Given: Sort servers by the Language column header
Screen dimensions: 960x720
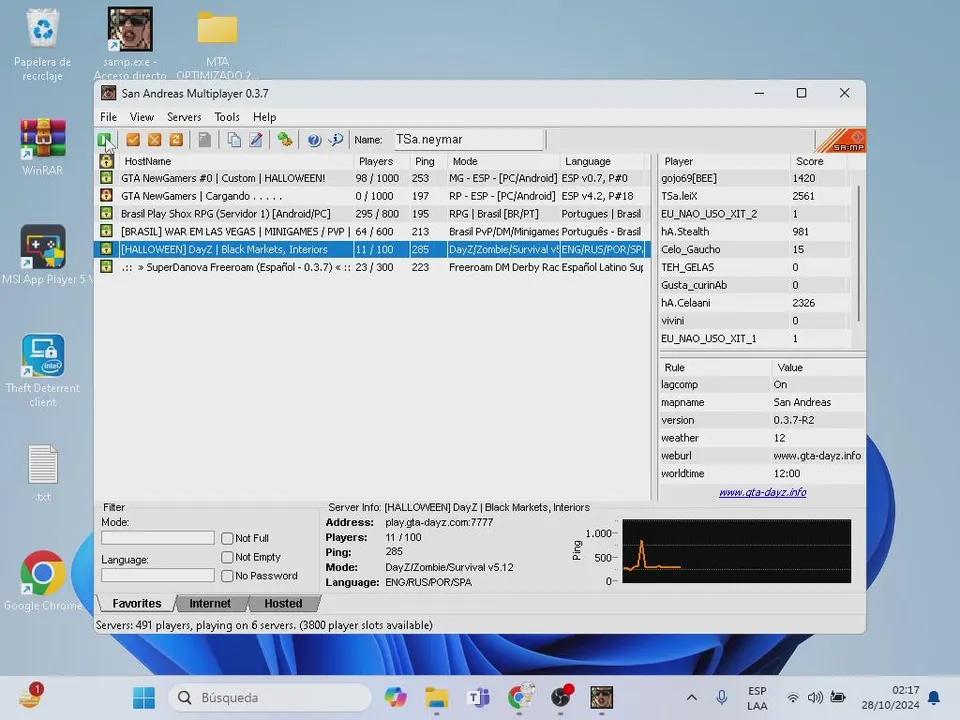Looking at the screenshot, I should tap(602, 161).
